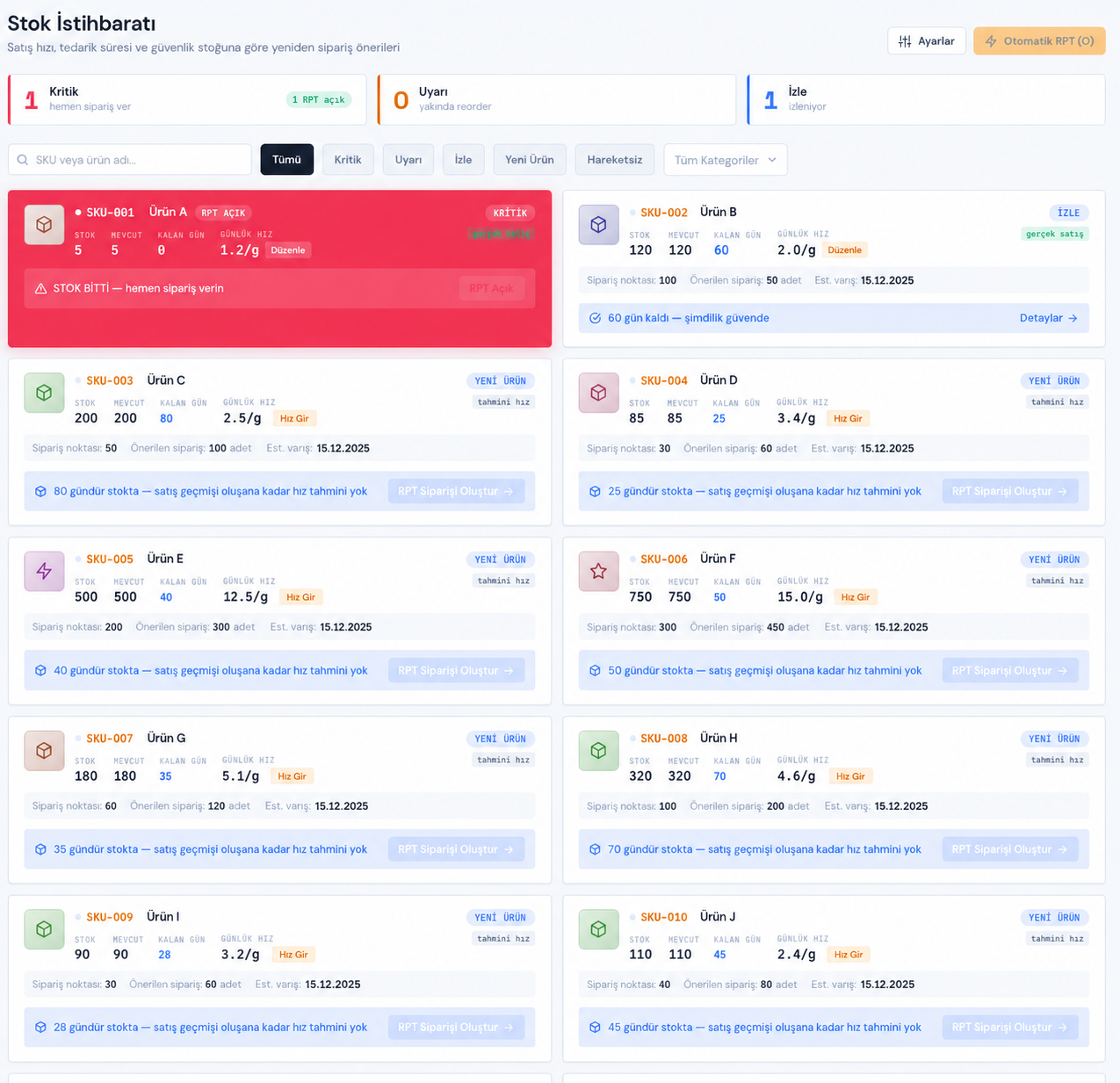1120x1083 pixels.
Task: Click the SKU-003 green cube icon
Action: pos(44,393)
